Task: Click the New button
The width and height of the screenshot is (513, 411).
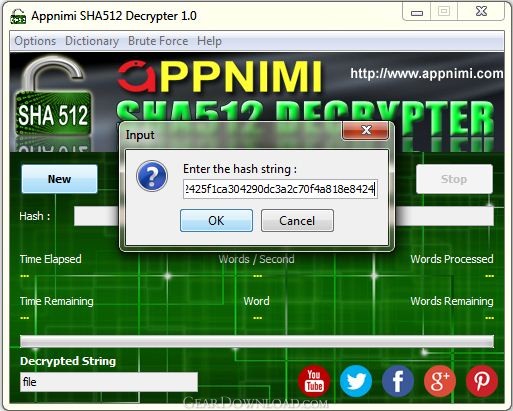Action: coord(59,179)
